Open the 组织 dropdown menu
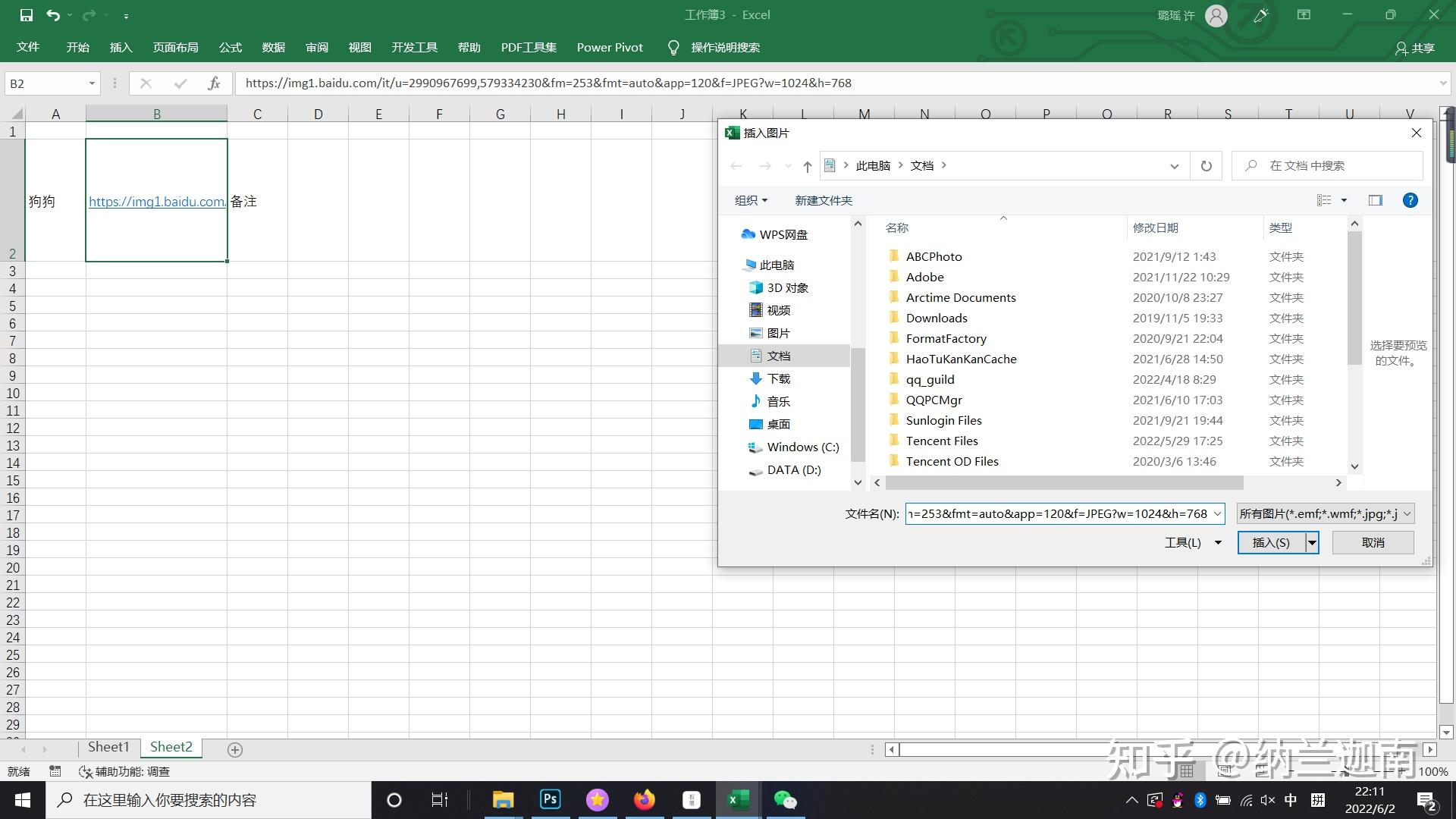1456x819 pixels. (x=751, y=200)
